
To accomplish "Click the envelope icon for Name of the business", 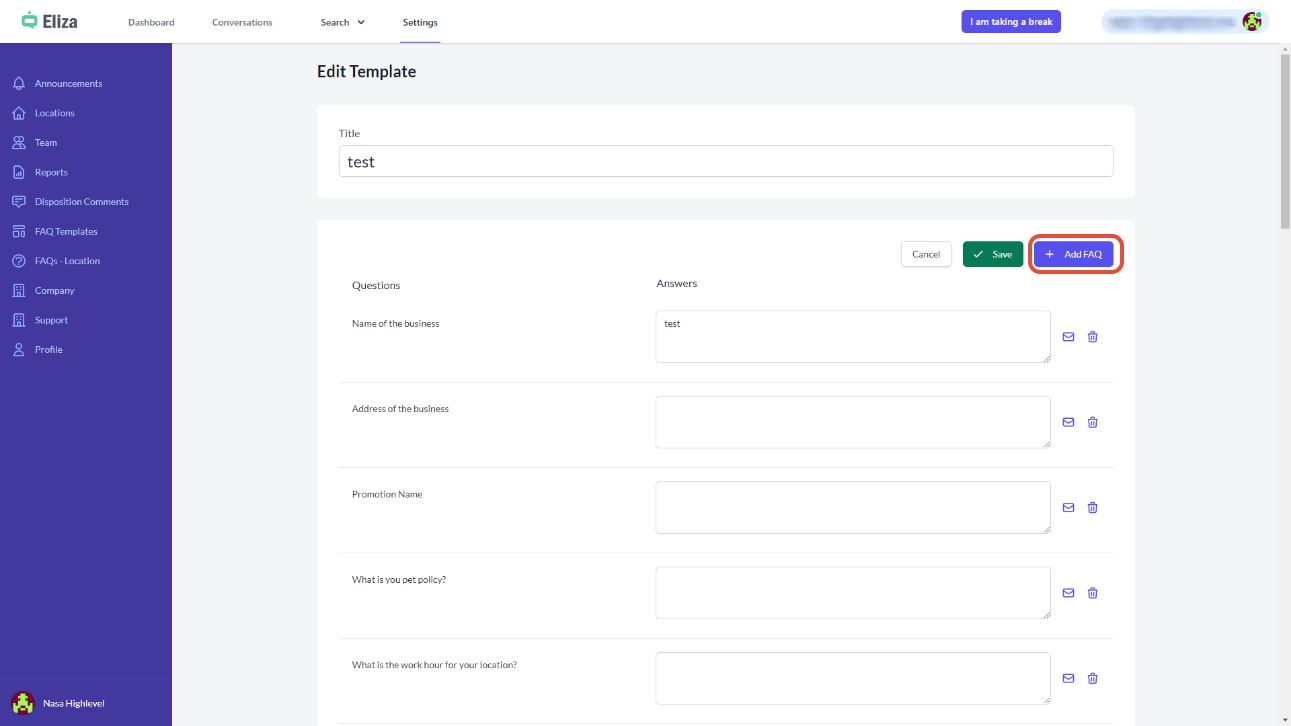I will click(1068, 337).
